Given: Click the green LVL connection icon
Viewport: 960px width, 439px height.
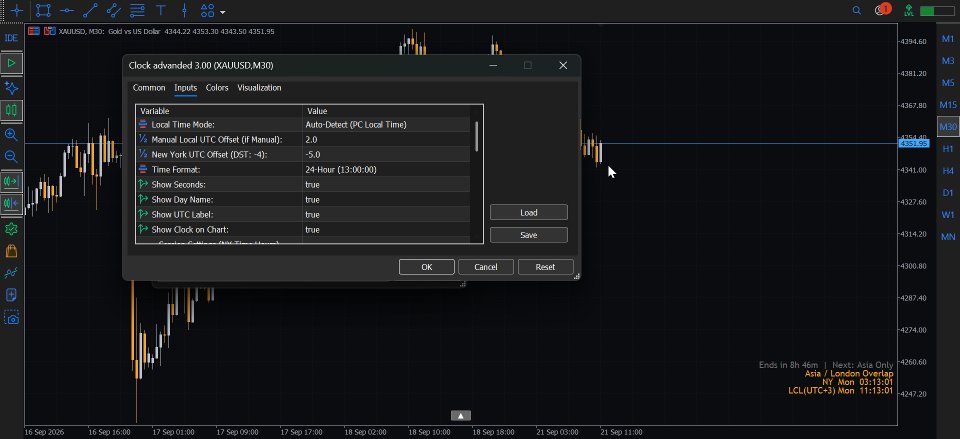Looking at the screenshot, I should (909, 10).
